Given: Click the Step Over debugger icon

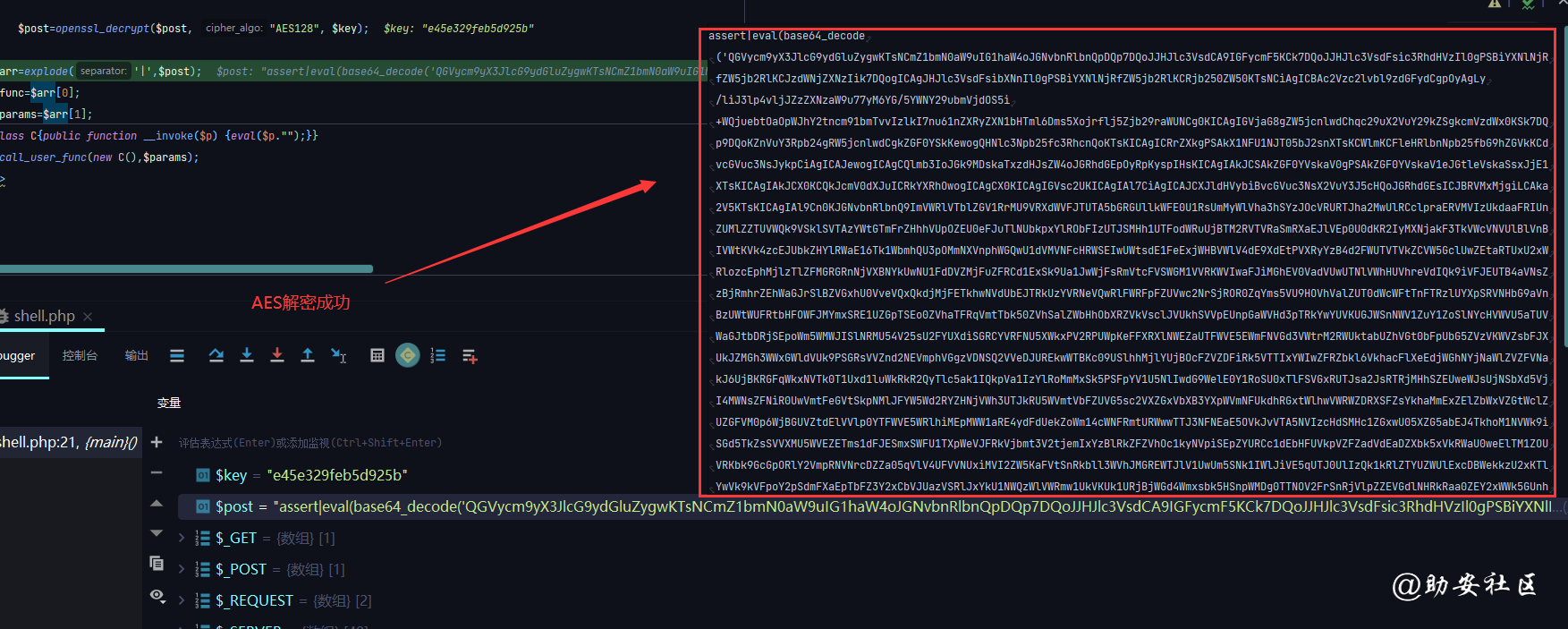Looking at the screenshot, I should pyautogui.click(x=216, y=356).
